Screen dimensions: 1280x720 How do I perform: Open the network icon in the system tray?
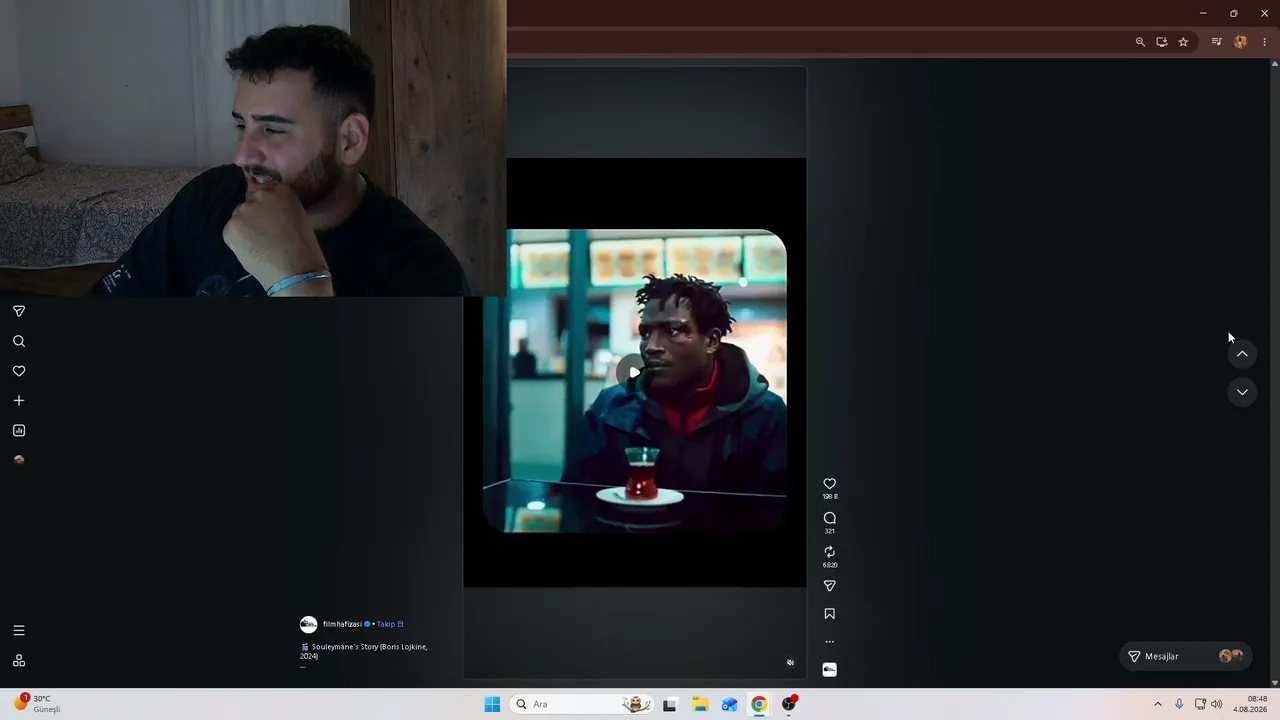pyautogui.click(x=1200, y=704)
